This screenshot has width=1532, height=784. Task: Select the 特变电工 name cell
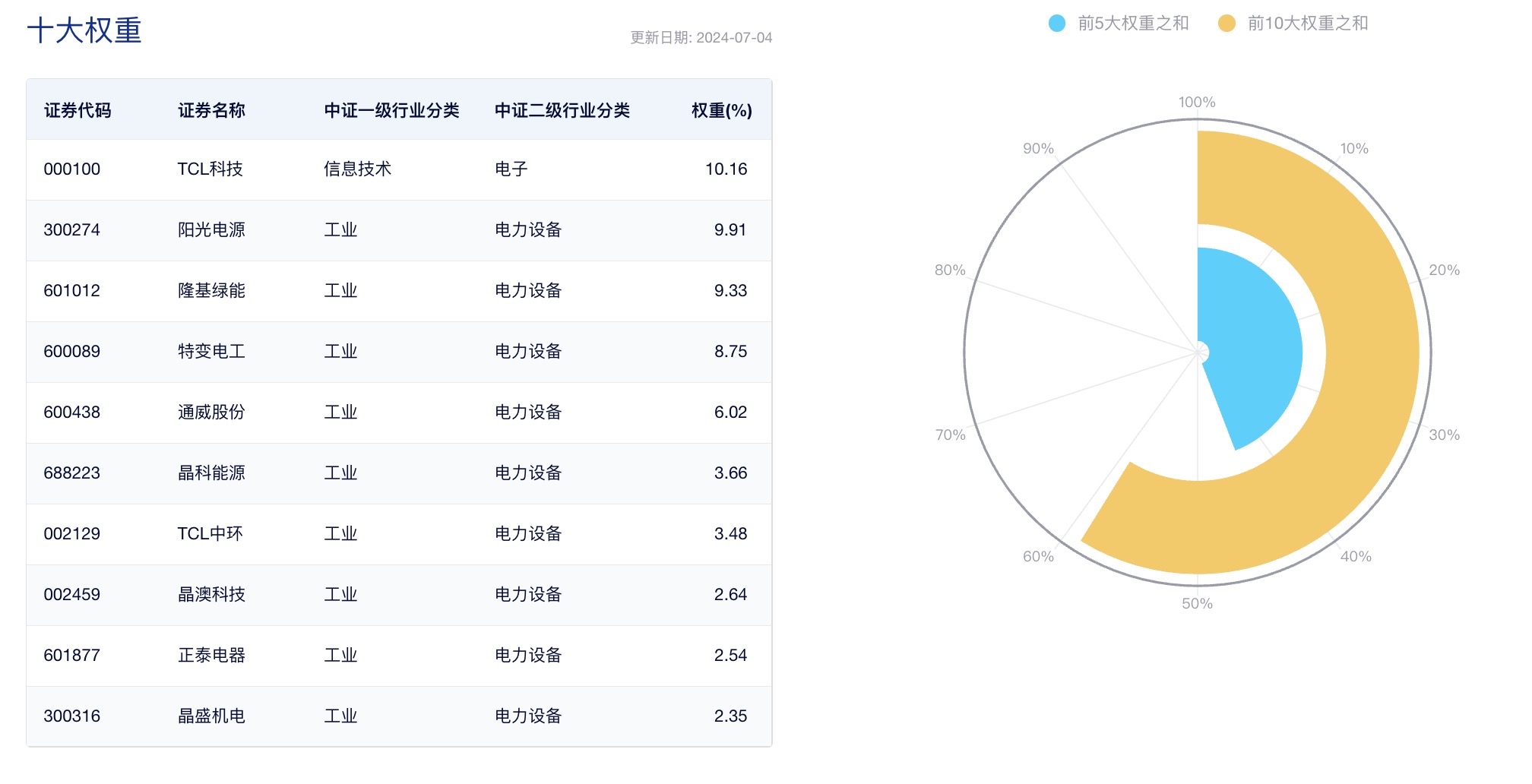(211, 351)
